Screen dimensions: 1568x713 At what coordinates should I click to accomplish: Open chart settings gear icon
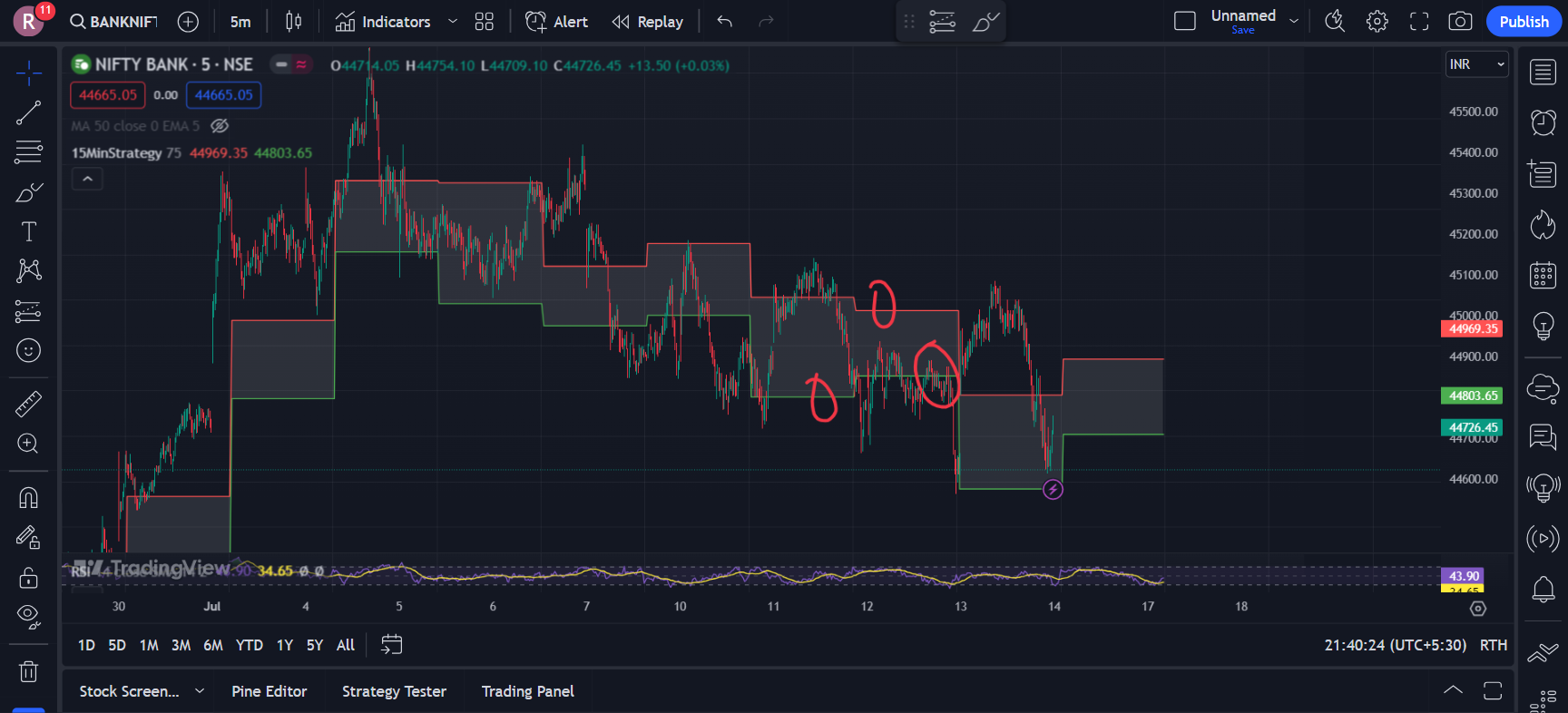point(1377,22)
